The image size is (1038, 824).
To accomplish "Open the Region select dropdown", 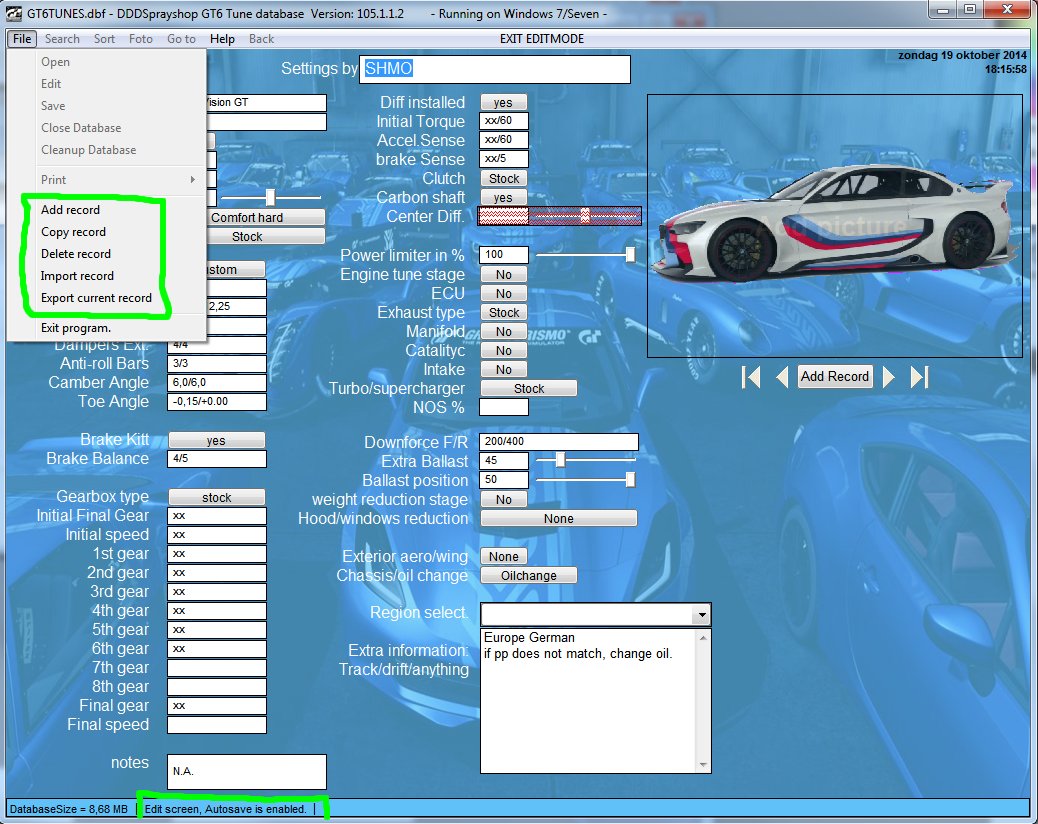I will click(x=702, y=616).
